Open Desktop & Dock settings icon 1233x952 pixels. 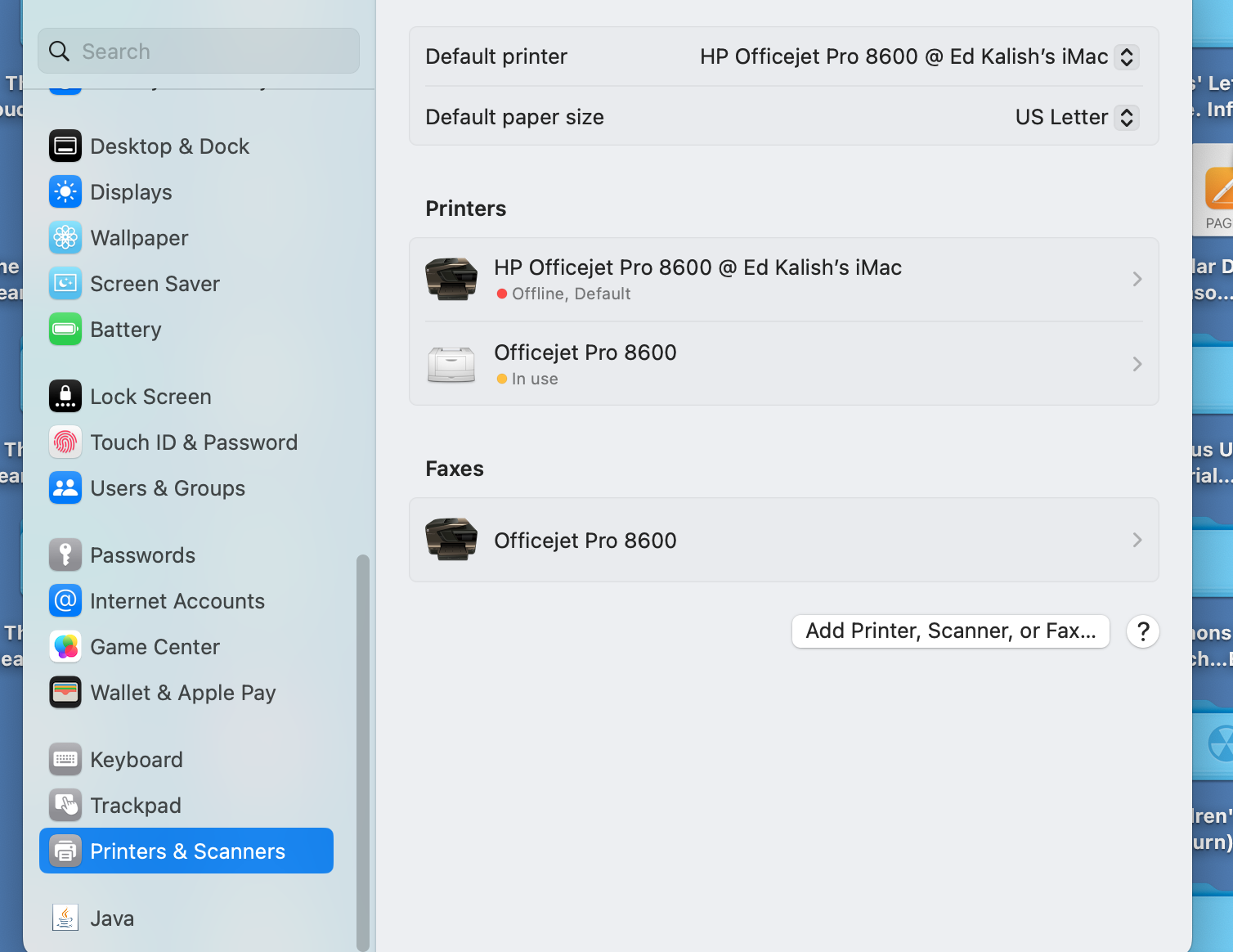pyautogui.click(x=65, y=146)
